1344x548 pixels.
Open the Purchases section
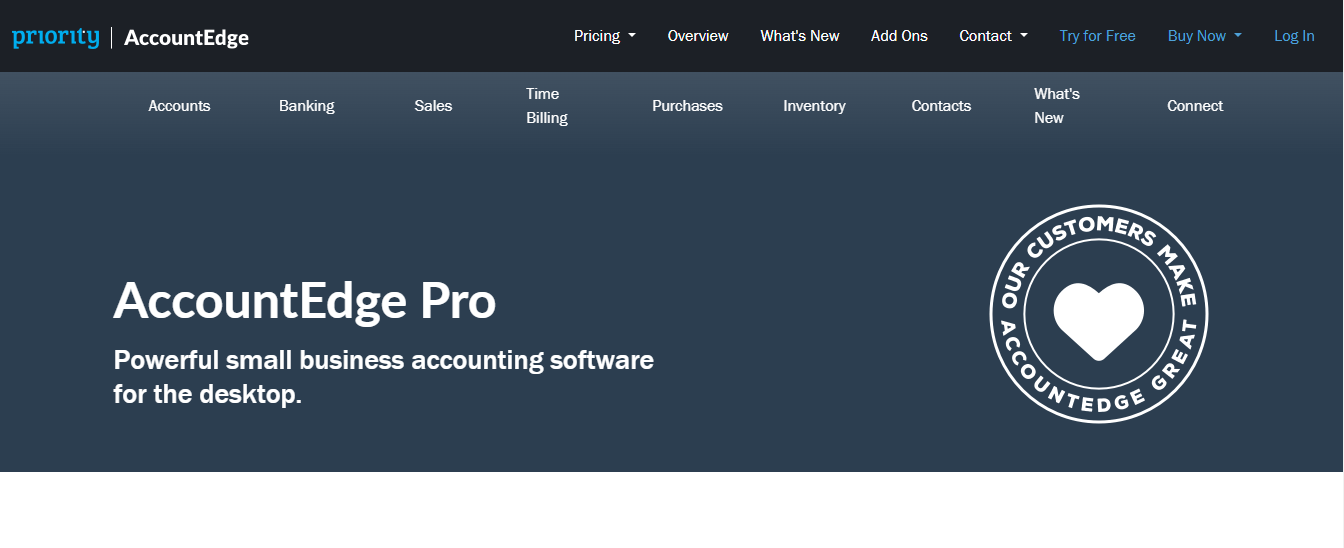(687, 106)
